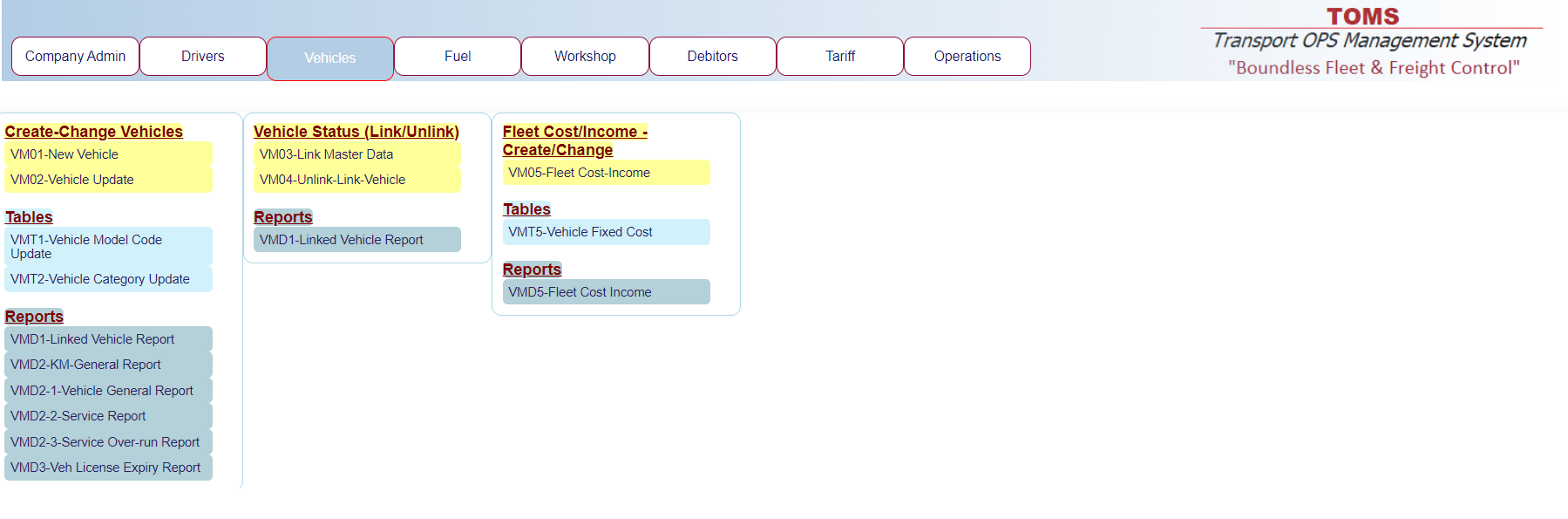The width and height of the screenshot is (1568, 519).
Task: Select VMT1-Vehicle Model Code Update
Action: pos(108,247)
